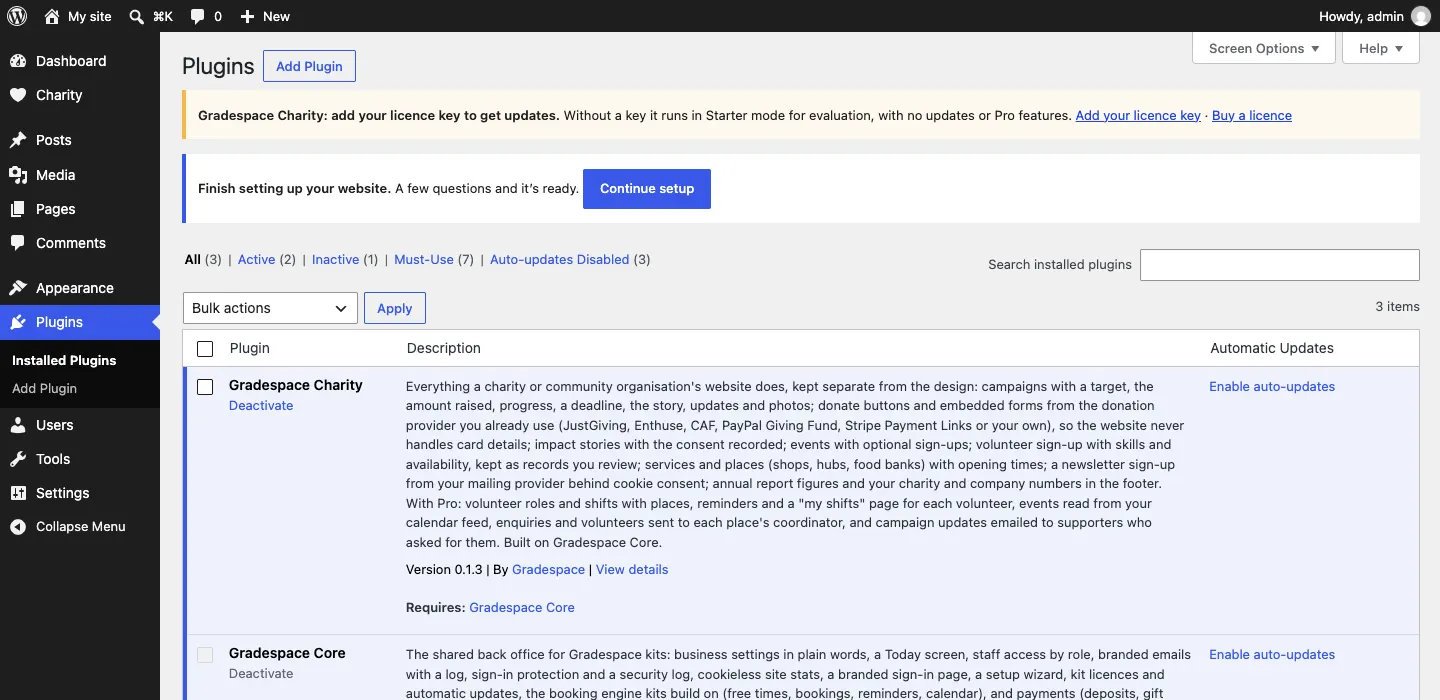Expand the Screen Options panel

click(1264, 48)
